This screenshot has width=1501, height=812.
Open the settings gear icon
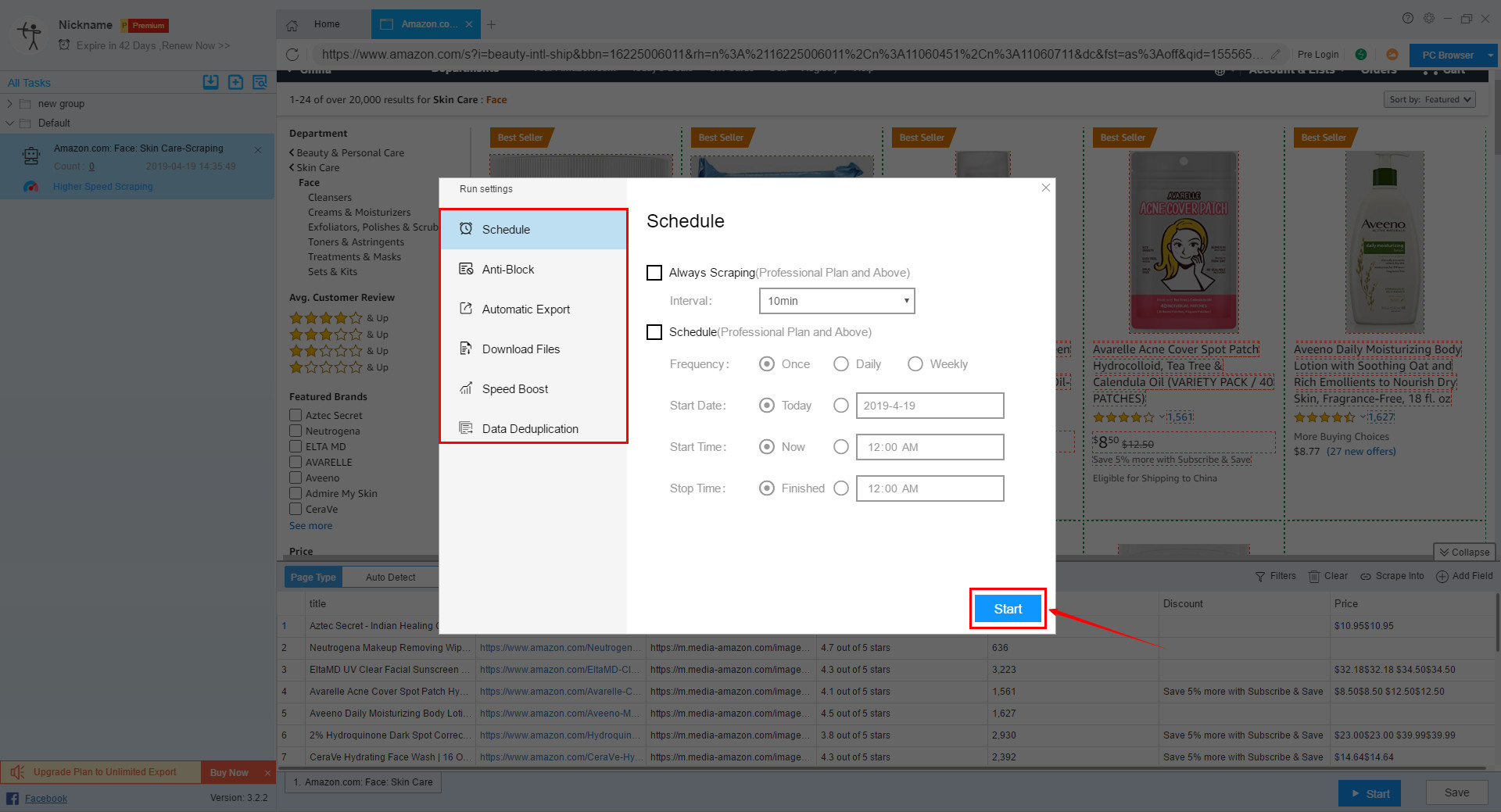pyautogui.click(x=1429, y=18)
